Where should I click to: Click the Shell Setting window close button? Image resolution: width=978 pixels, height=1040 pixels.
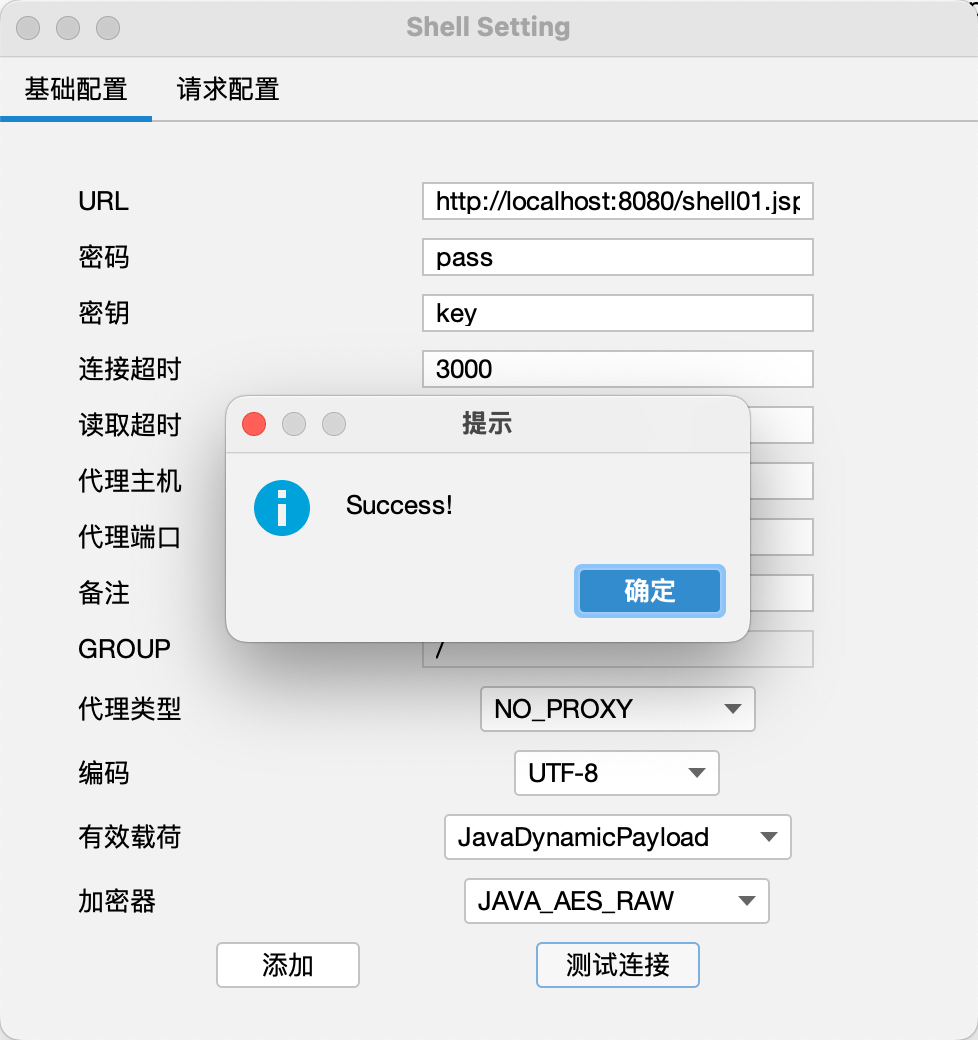point(29,28)
